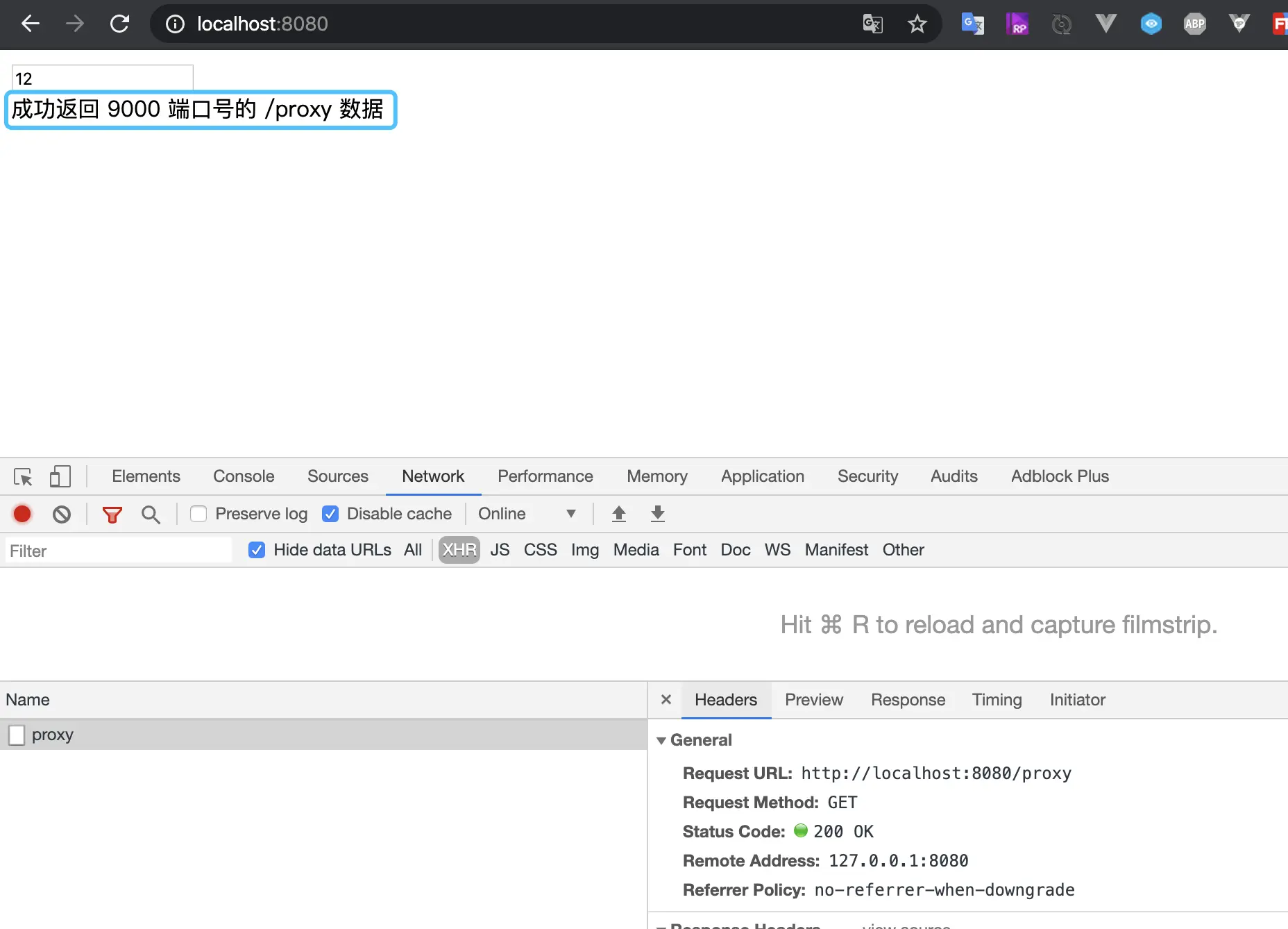
Task: Click the page input field containing 12
Action: 103,78
